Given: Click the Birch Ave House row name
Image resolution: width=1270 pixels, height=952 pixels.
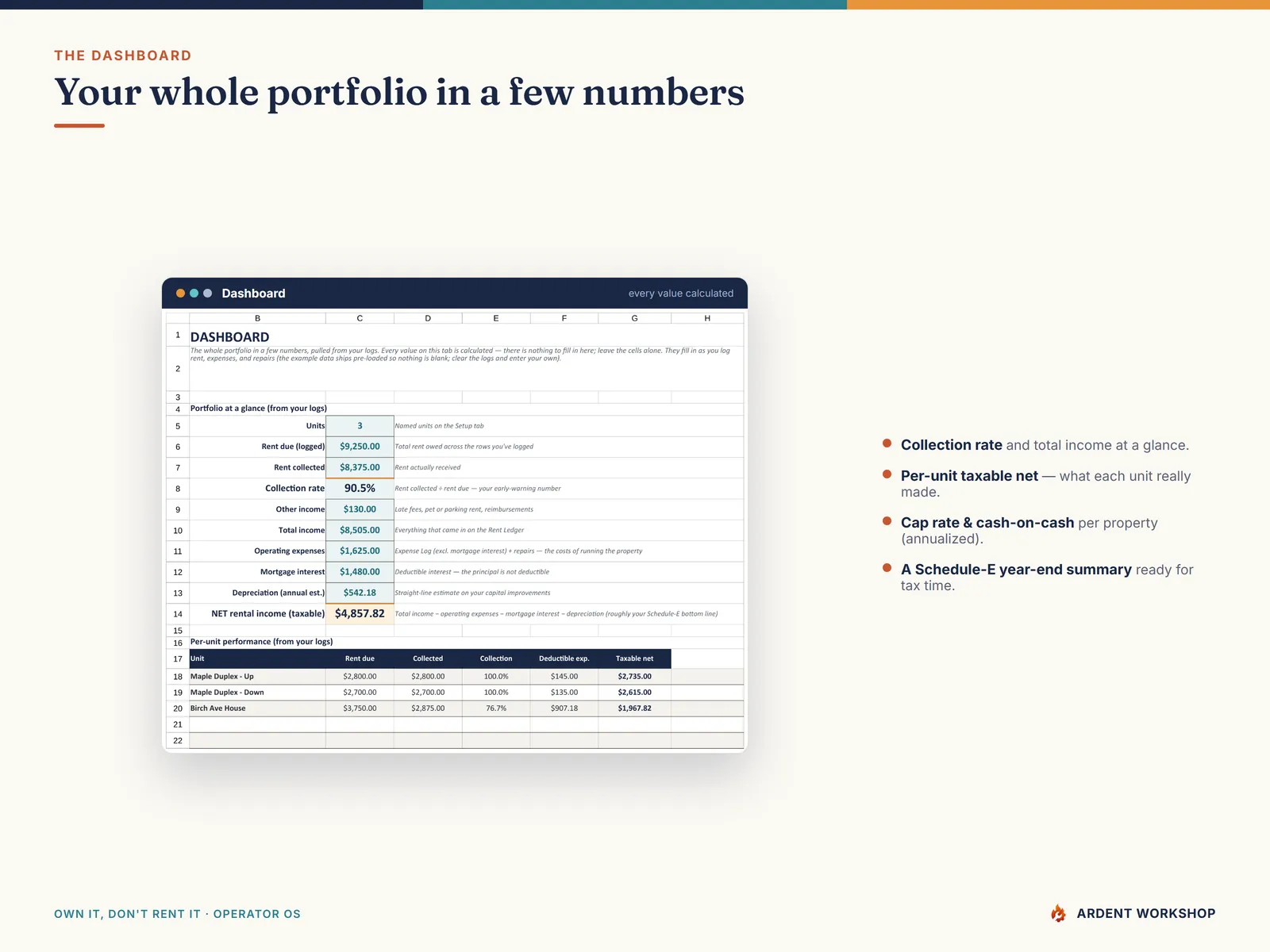Looking at the screenshot, I should coord(218,708).
